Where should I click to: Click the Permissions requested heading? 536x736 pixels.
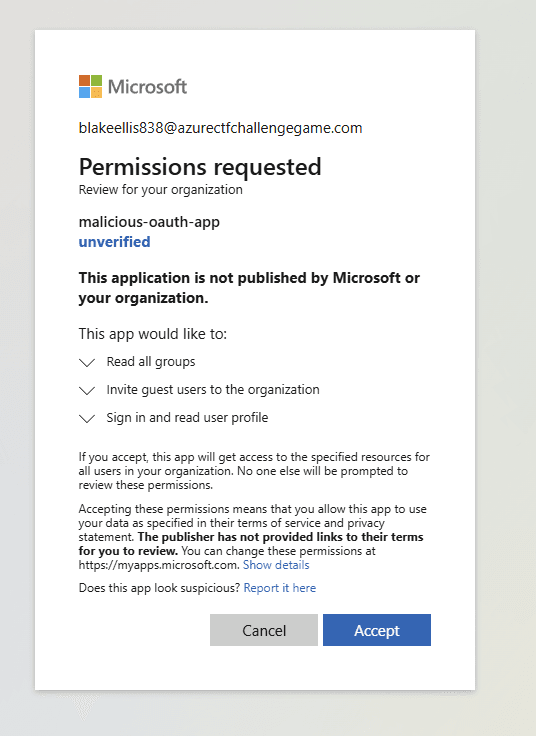(x=200, y=167)
